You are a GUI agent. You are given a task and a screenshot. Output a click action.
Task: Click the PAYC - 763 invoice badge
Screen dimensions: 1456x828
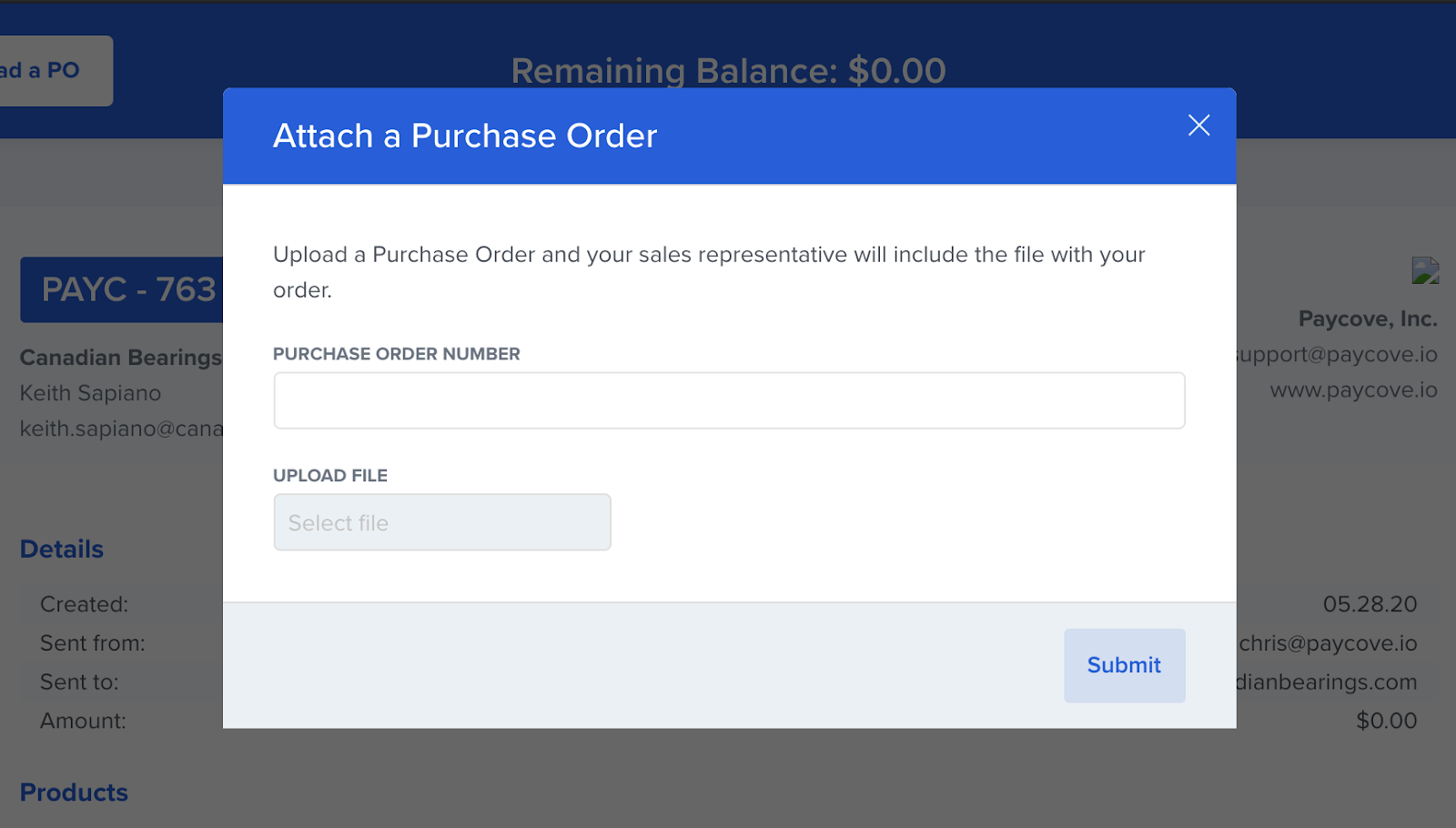coord(123,289)
